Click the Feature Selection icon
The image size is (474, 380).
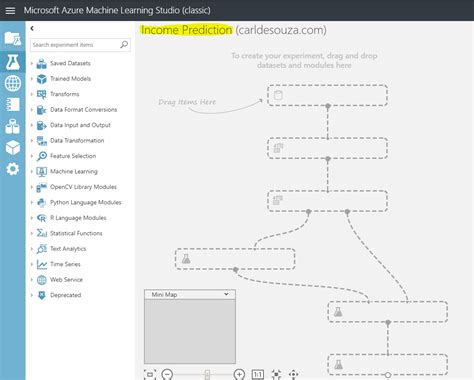41,156
